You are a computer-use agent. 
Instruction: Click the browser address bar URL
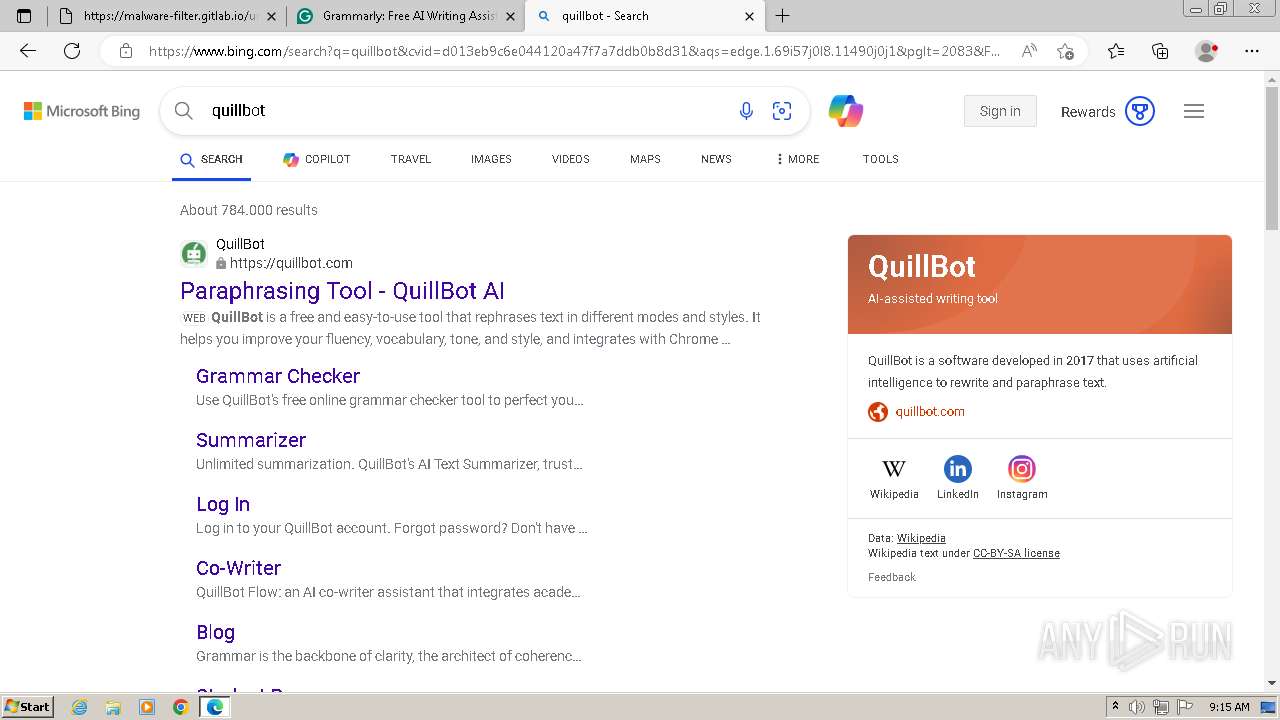tap(574, 51)
